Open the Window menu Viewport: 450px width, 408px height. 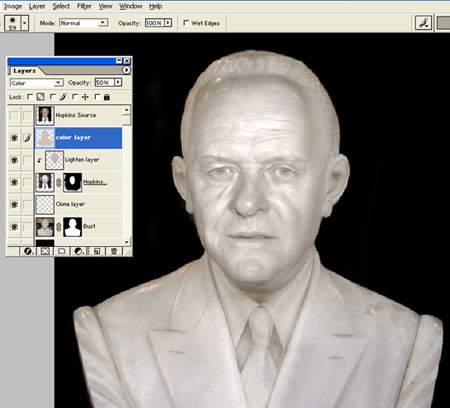130,6
